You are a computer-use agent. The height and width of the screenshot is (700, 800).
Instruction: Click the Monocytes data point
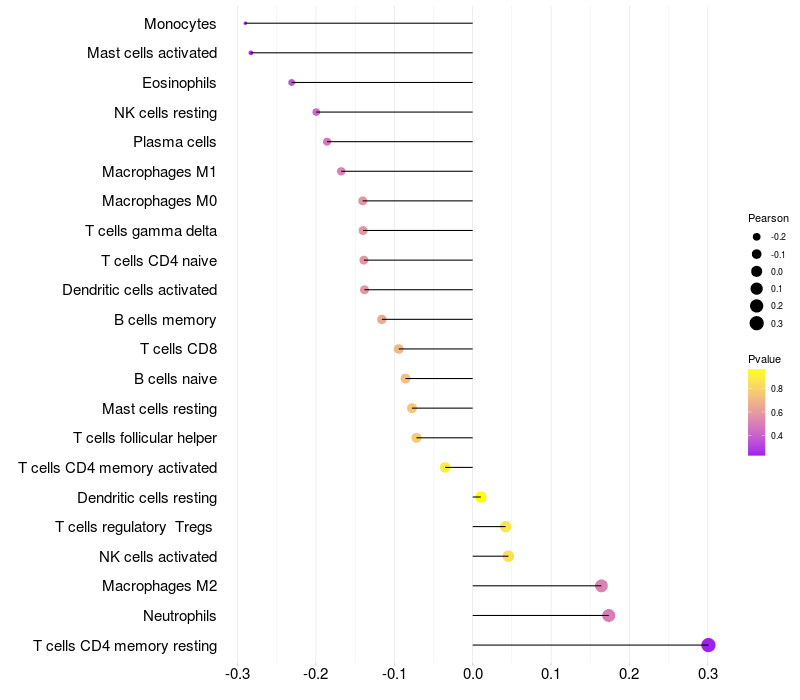coord(245,23)
